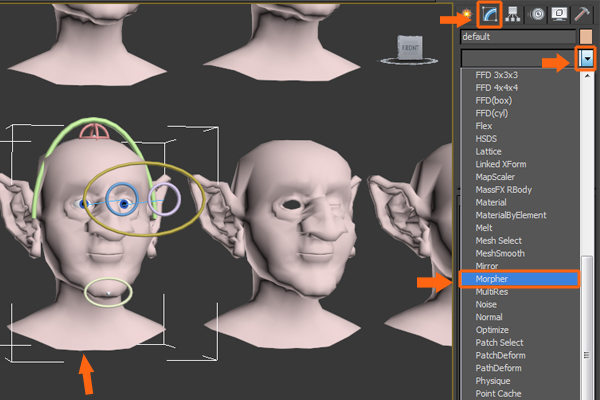Image resolution: width=600 pixels, height=400 pixels.
Task: Expand the Modifier List dropdown arrow
Action: pos(586,59)
